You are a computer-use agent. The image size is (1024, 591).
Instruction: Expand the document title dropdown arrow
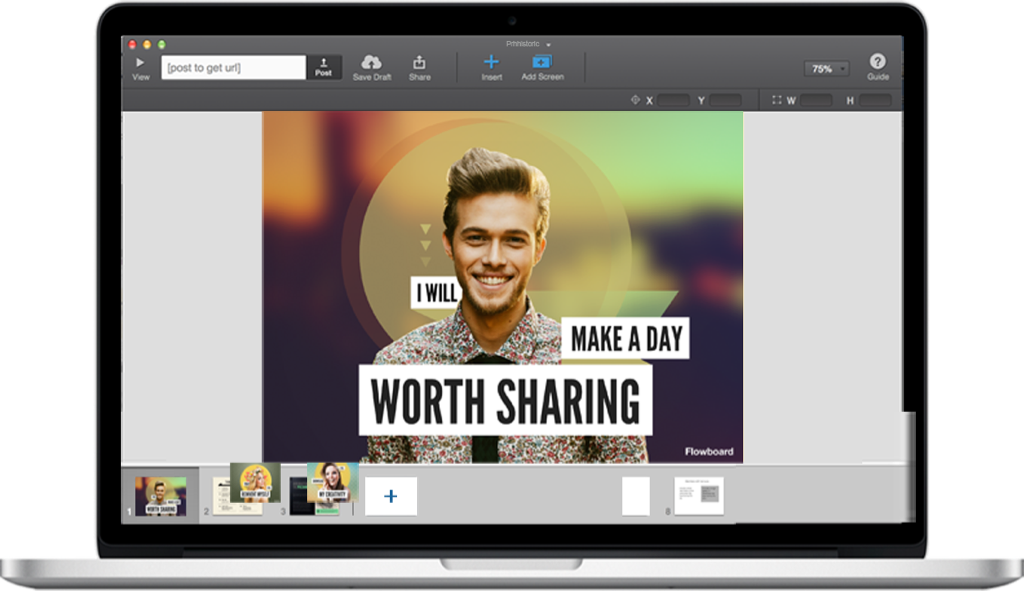pos(548,45)
